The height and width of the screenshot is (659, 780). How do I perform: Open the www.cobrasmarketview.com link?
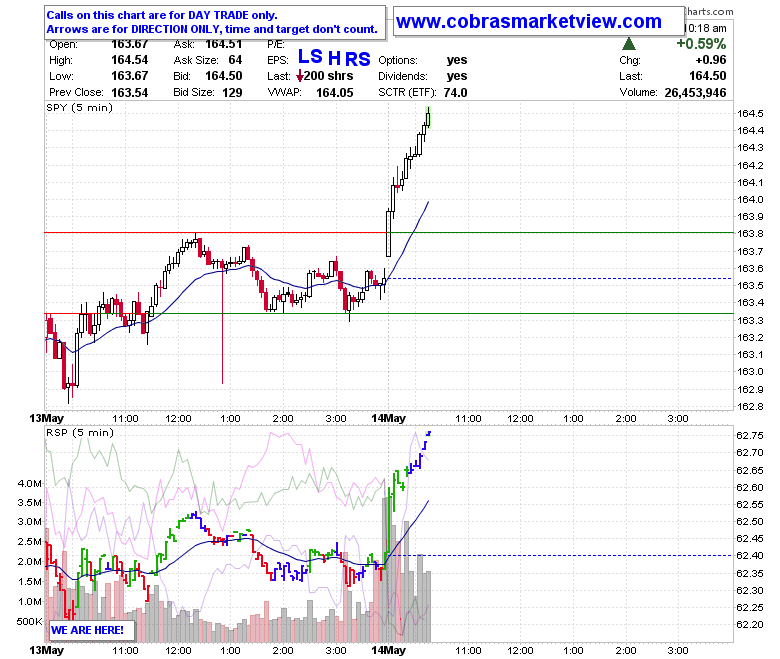[529, 21]
